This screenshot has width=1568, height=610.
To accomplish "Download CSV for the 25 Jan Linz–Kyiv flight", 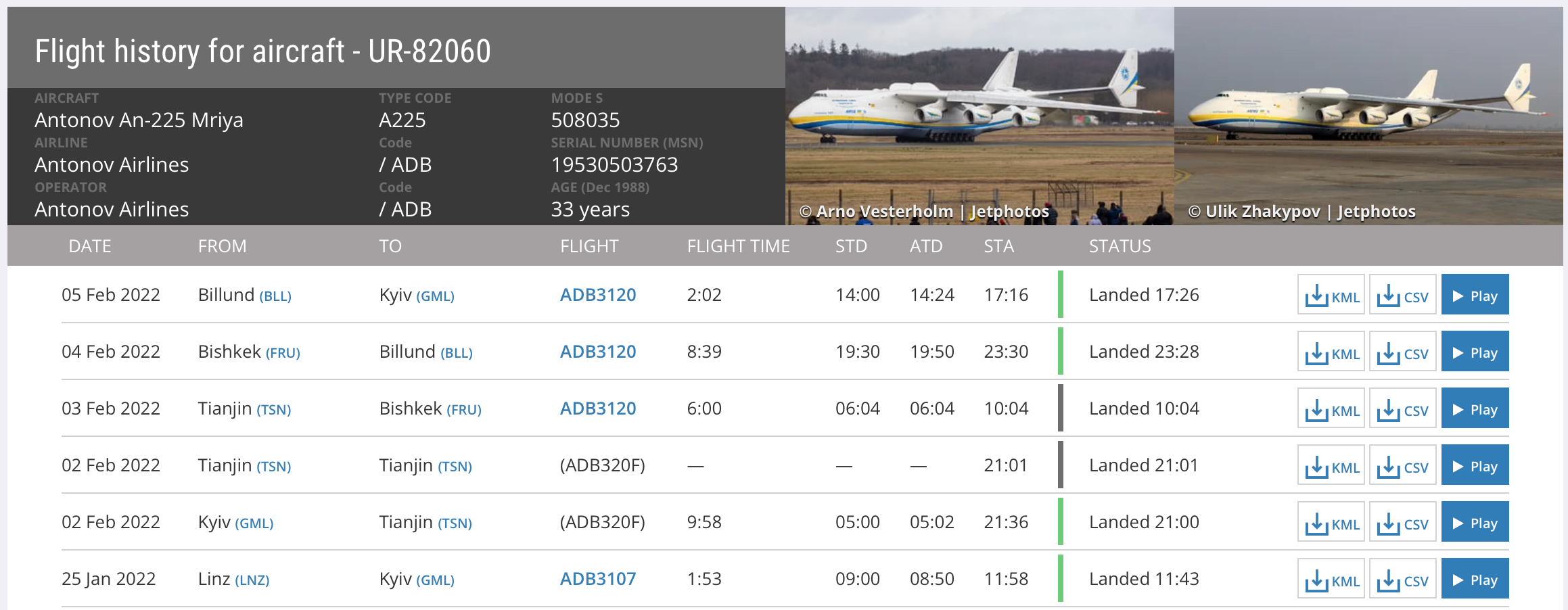I will [1402, 578].
